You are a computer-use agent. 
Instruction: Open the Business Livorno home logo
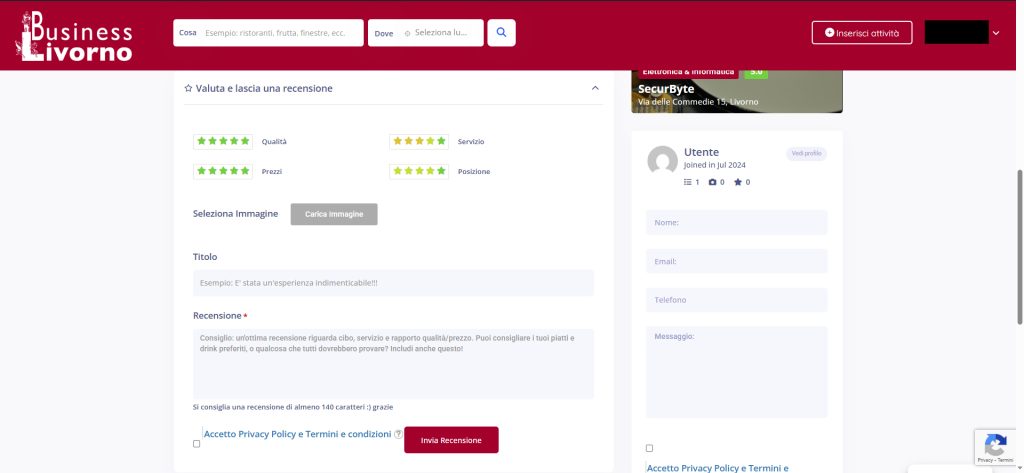tap(75, 35)
